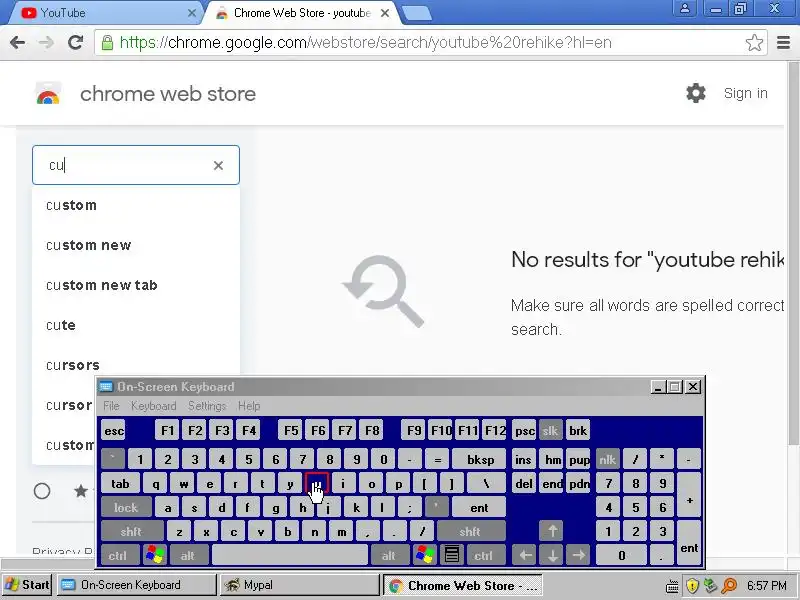Click the down arrow key on on-screen keyboard
The width and height of the screenshot is (800, 600).
click(552, 555)
